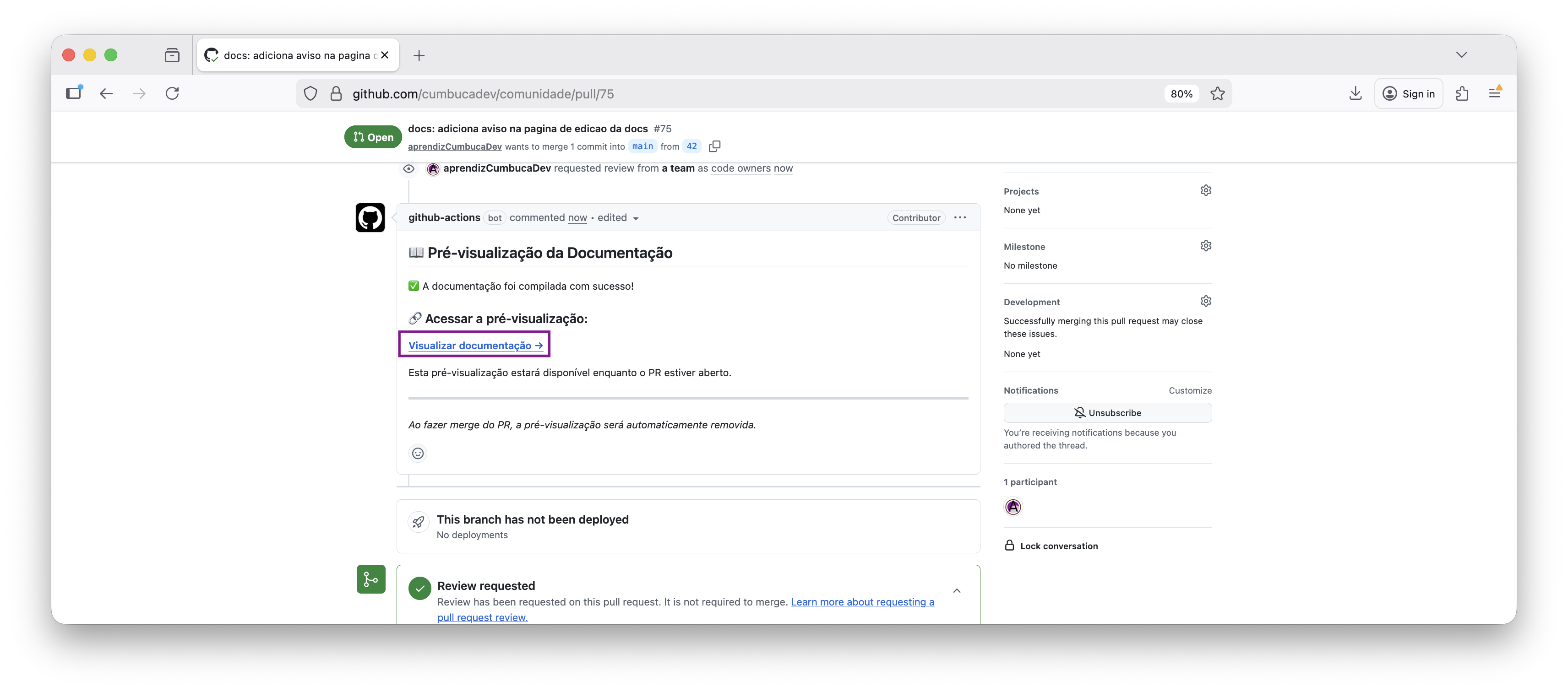
Task: Open aprendizCumbucaDev name in review event
Action: 497,168
